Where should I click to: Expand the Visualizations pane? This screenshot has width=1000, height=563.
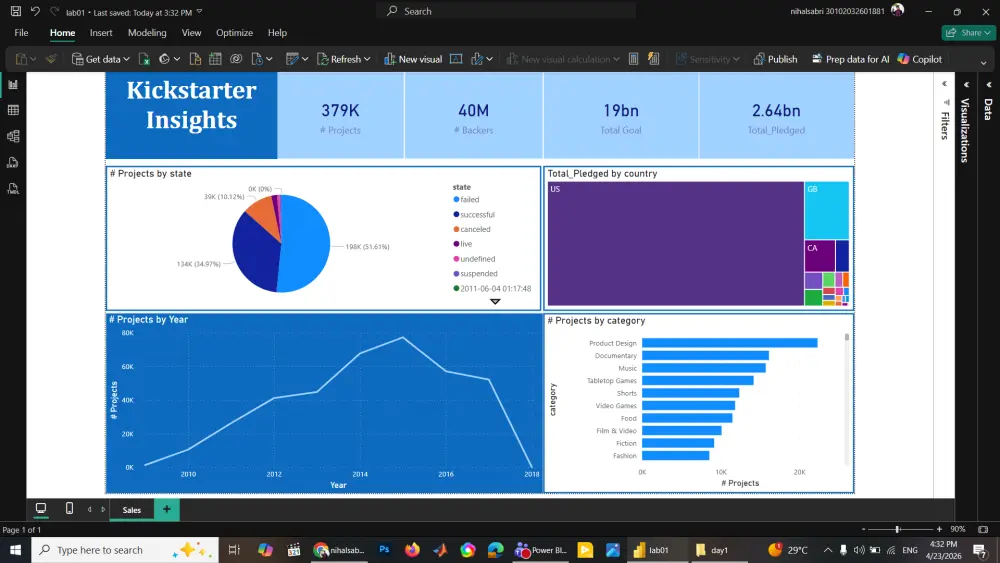click(966, 84)
